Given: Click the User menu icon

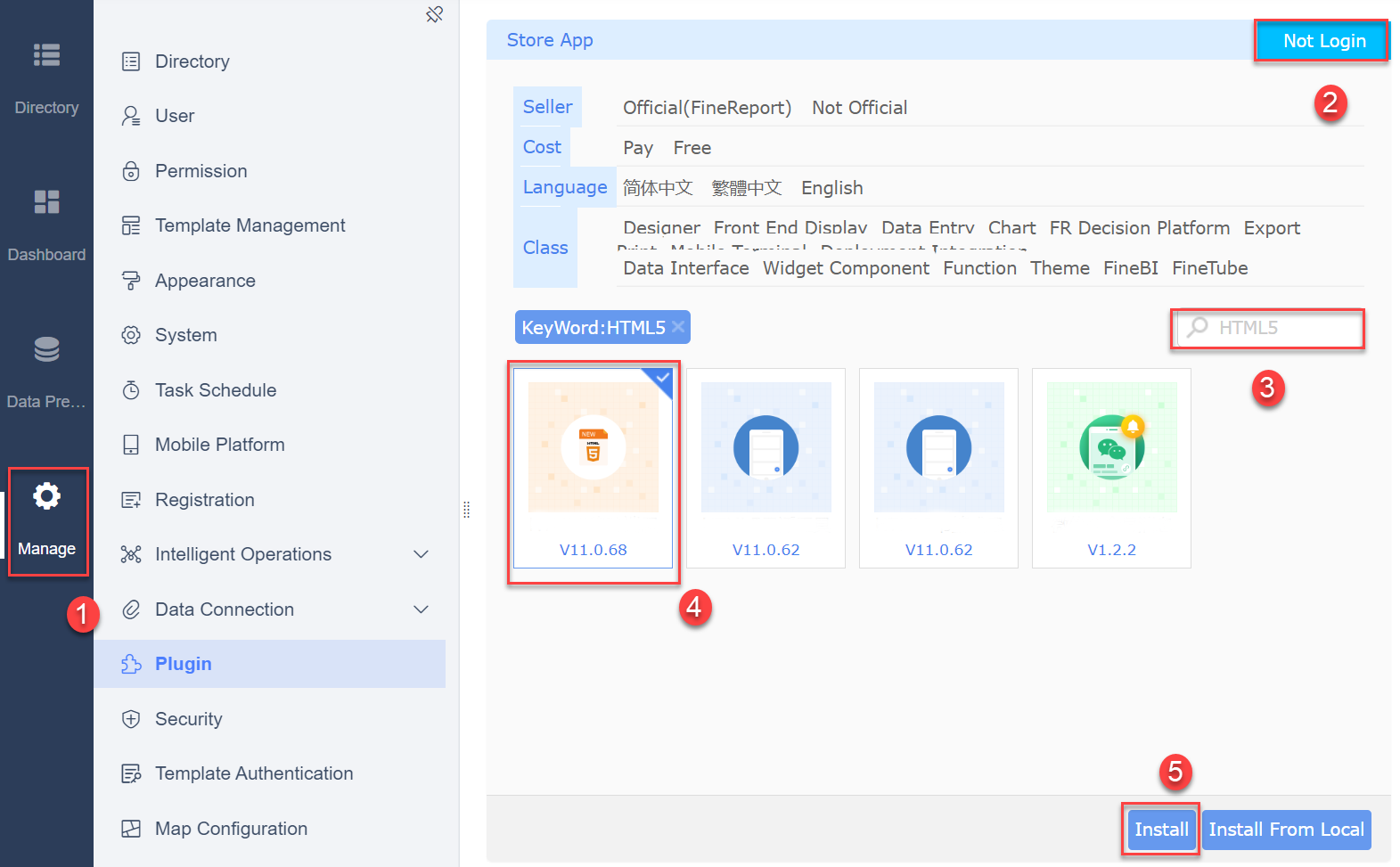Looking at the screenshot, I should [x=131, y=116].
